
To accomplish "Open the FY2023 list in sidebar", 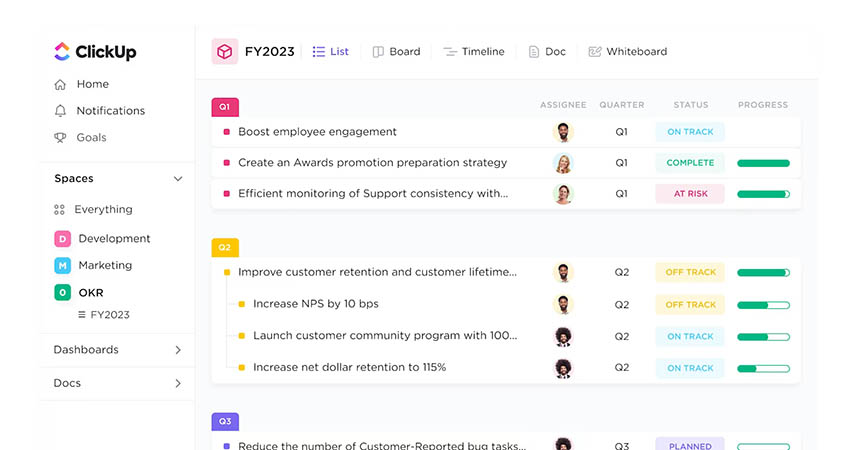I will [x=109, y=315].
